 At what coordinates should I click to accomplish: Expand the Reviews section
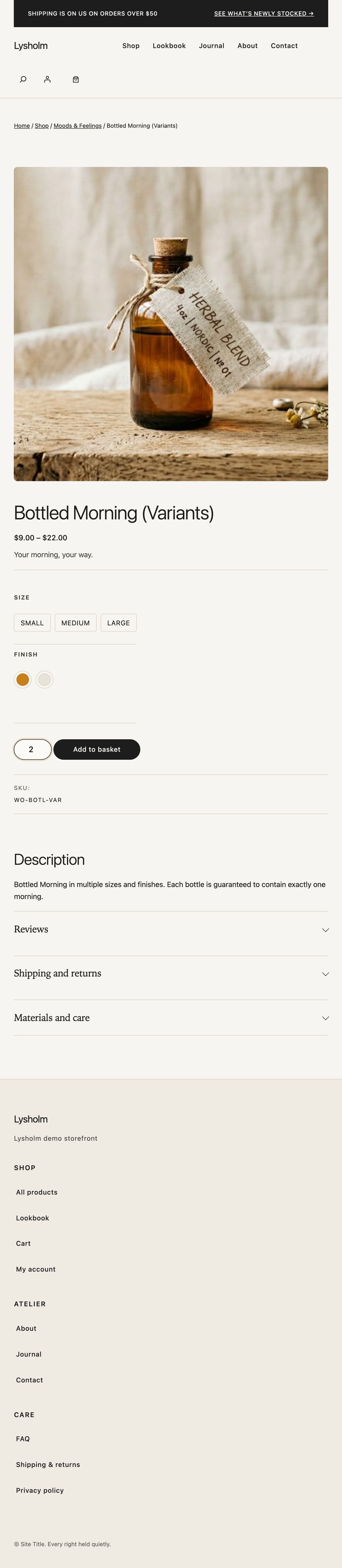point(171,929)
